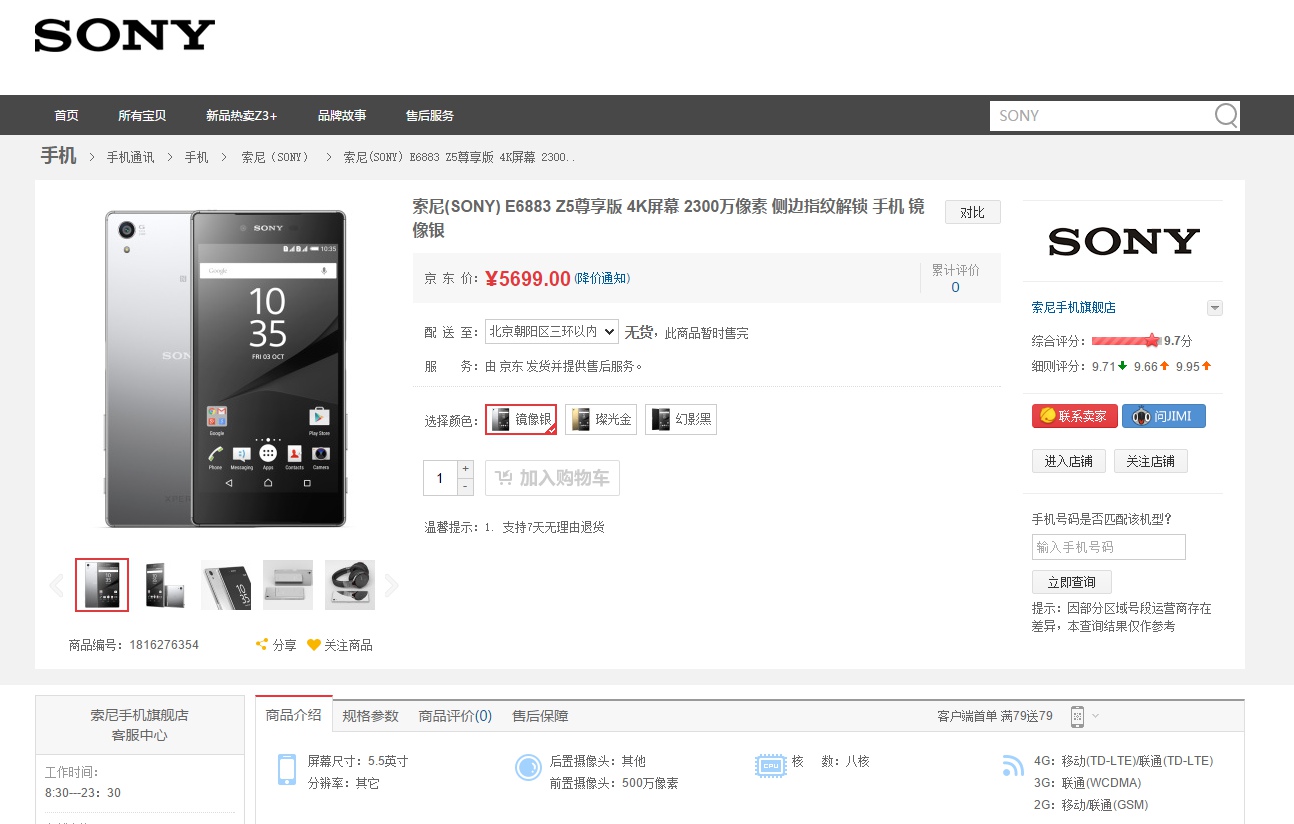The height and width of the screenshot is (824, 1294).
Task: Open 所有宝贝 in navigation bar
Action: coord(142,115)
